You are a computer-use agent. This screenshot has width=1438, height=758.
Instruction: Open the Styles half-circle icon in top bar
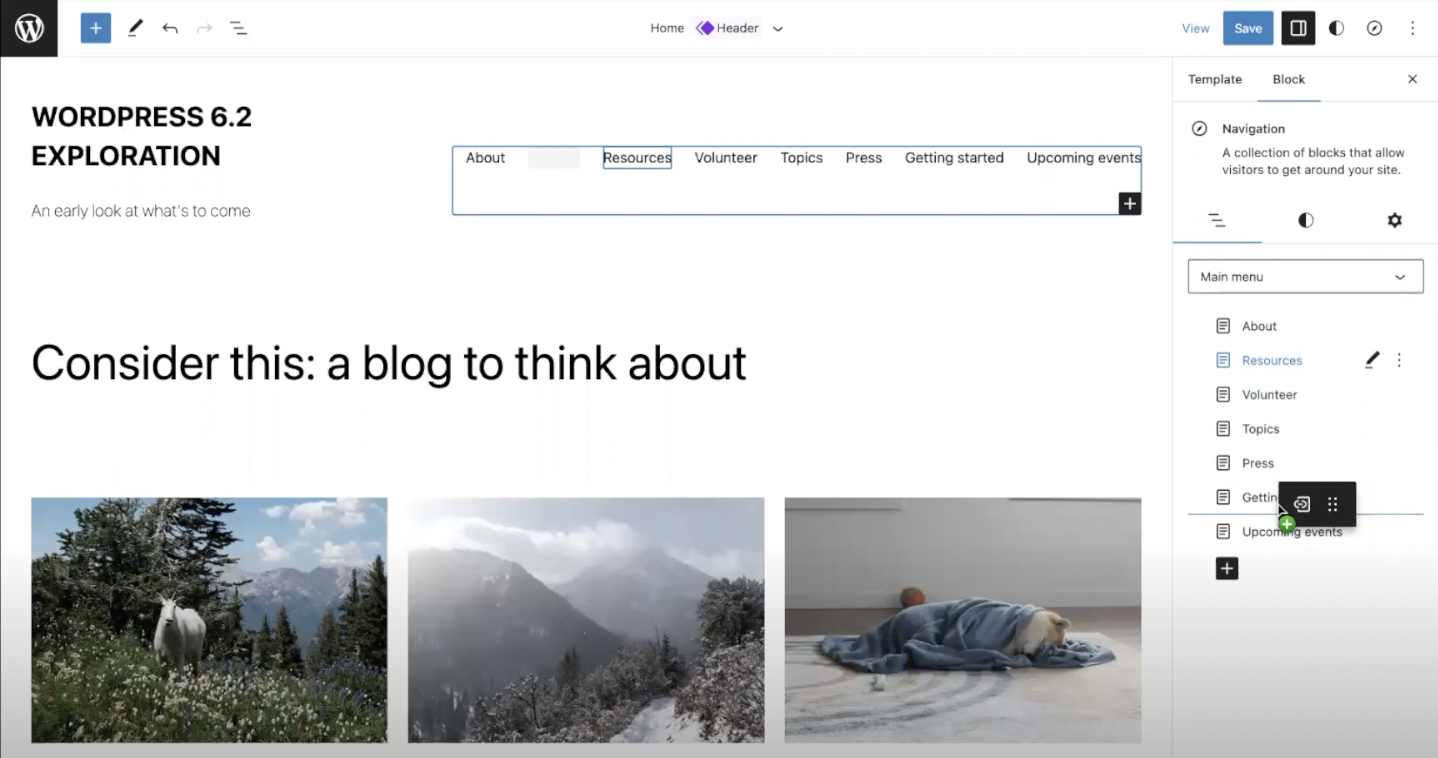[x=1336, y=28]
